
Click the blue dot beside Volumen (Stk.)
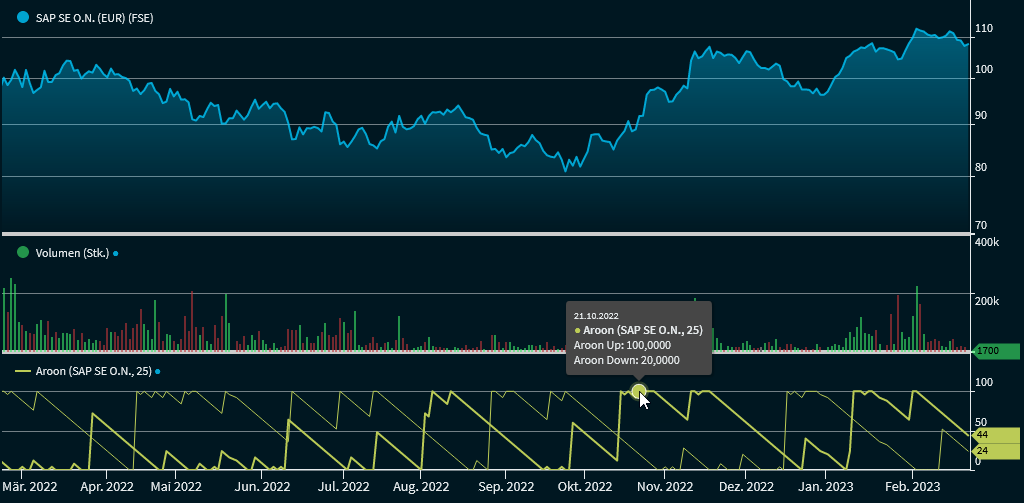(x=116, y=254)
